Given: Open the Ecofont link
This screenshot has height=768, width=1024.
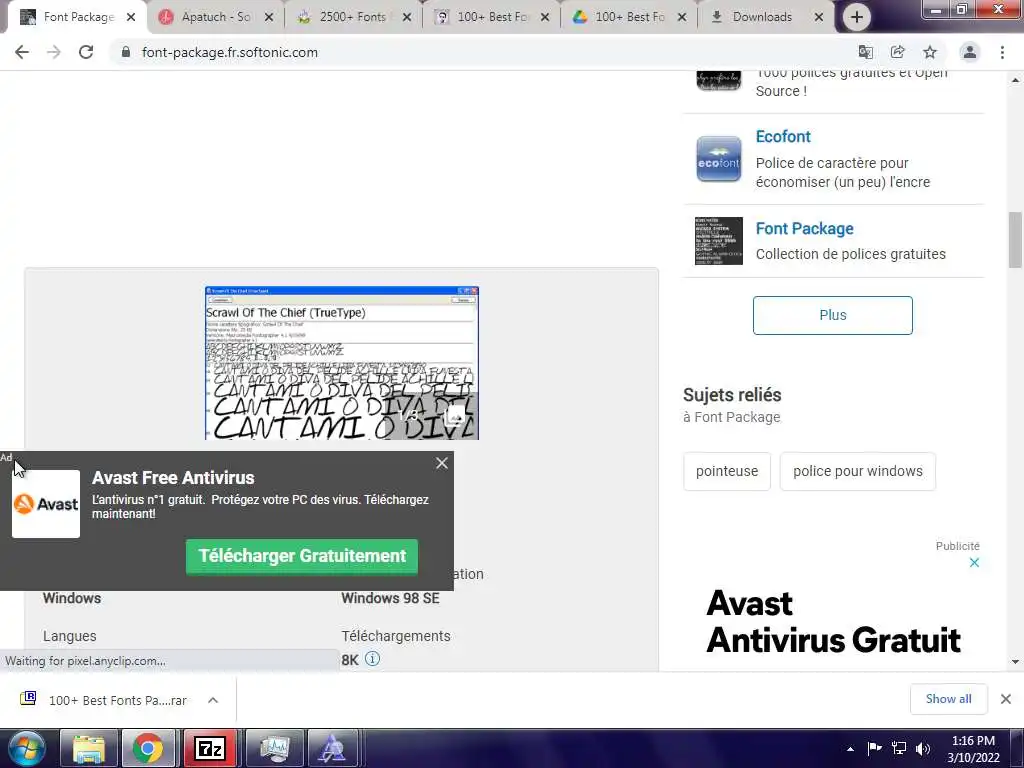Looking at the screenshot, I should pos(782,136).
